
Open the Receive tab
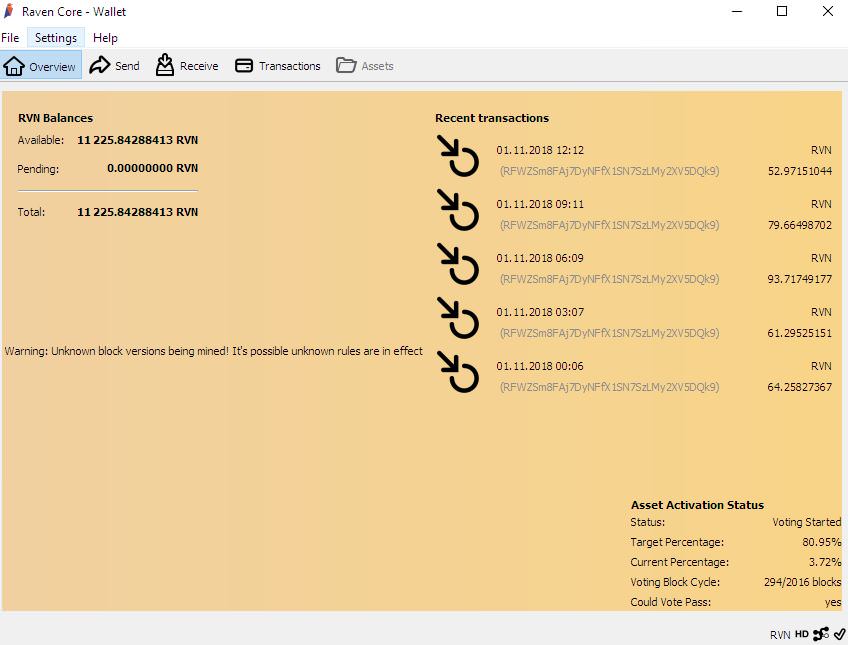pos(187,66)
